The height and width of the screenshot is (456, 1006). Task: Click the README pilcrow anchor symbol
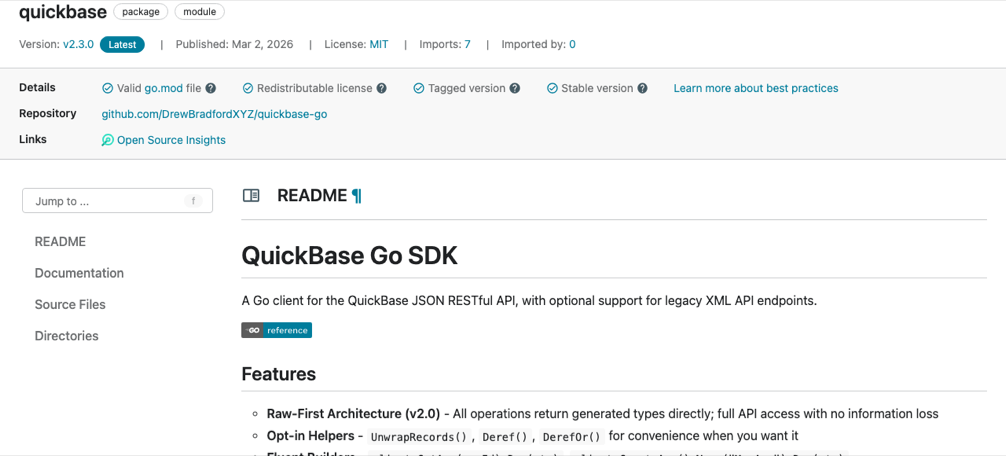pyautogui.click(x=357, y=196)
